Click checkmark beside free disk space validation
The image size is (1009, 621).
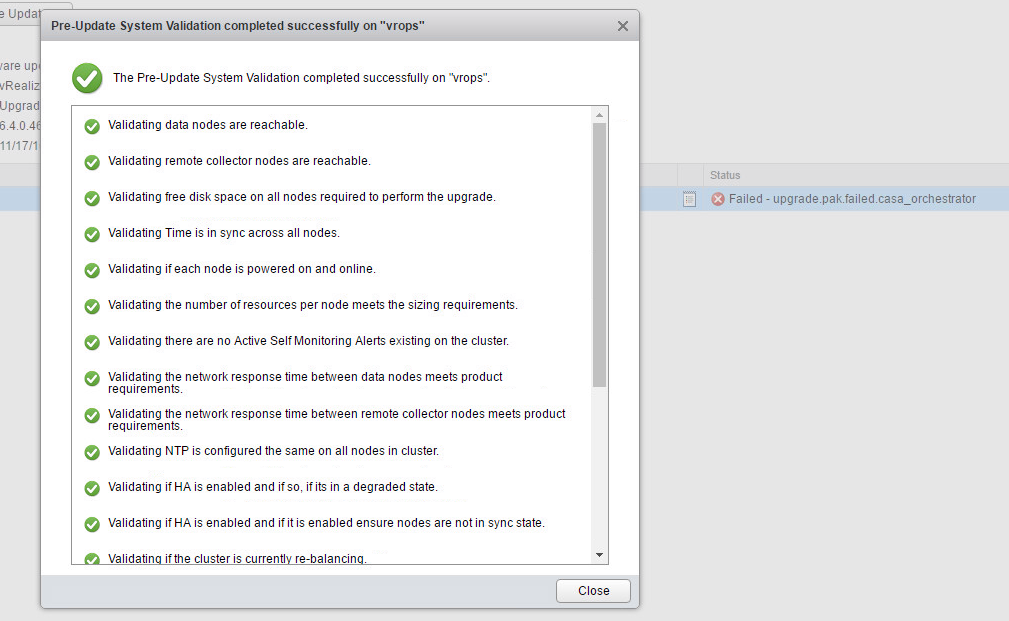tap(92, 198)
